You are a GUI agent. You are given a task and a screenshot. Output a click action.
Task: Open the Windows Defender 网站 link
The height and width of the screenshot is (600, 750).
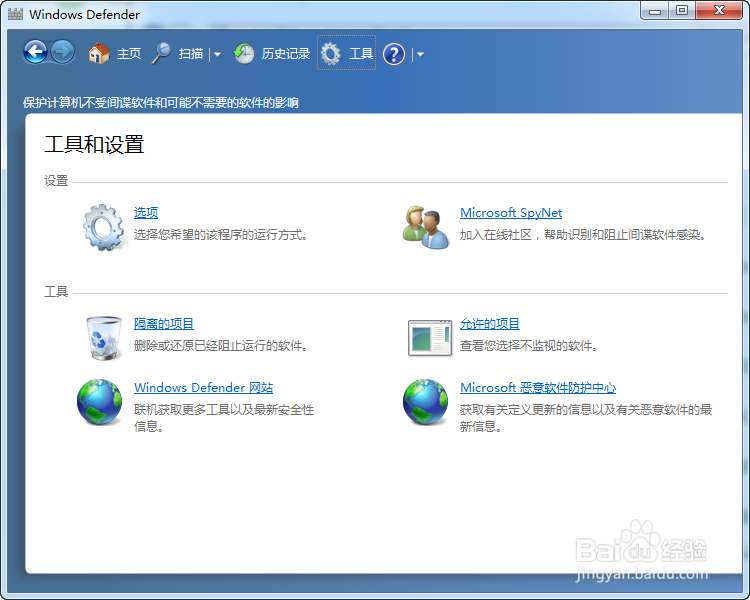click(203, 388)
